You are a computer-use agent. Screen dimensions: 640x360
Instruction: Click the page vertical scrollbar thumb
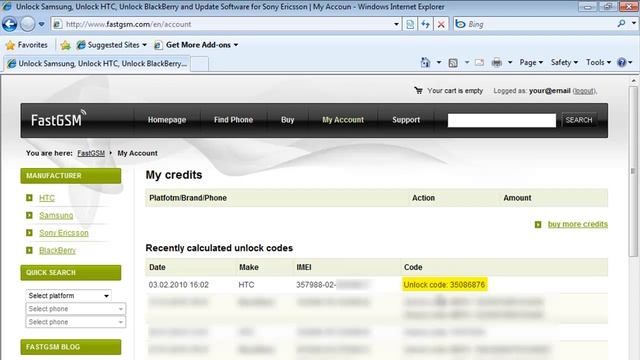point(633,171)
